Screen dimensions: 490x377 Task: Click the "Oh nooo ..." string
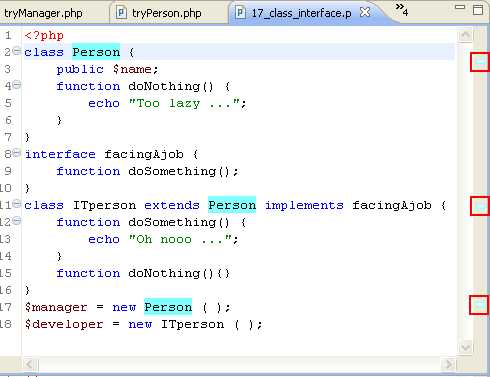pos(180,239)
